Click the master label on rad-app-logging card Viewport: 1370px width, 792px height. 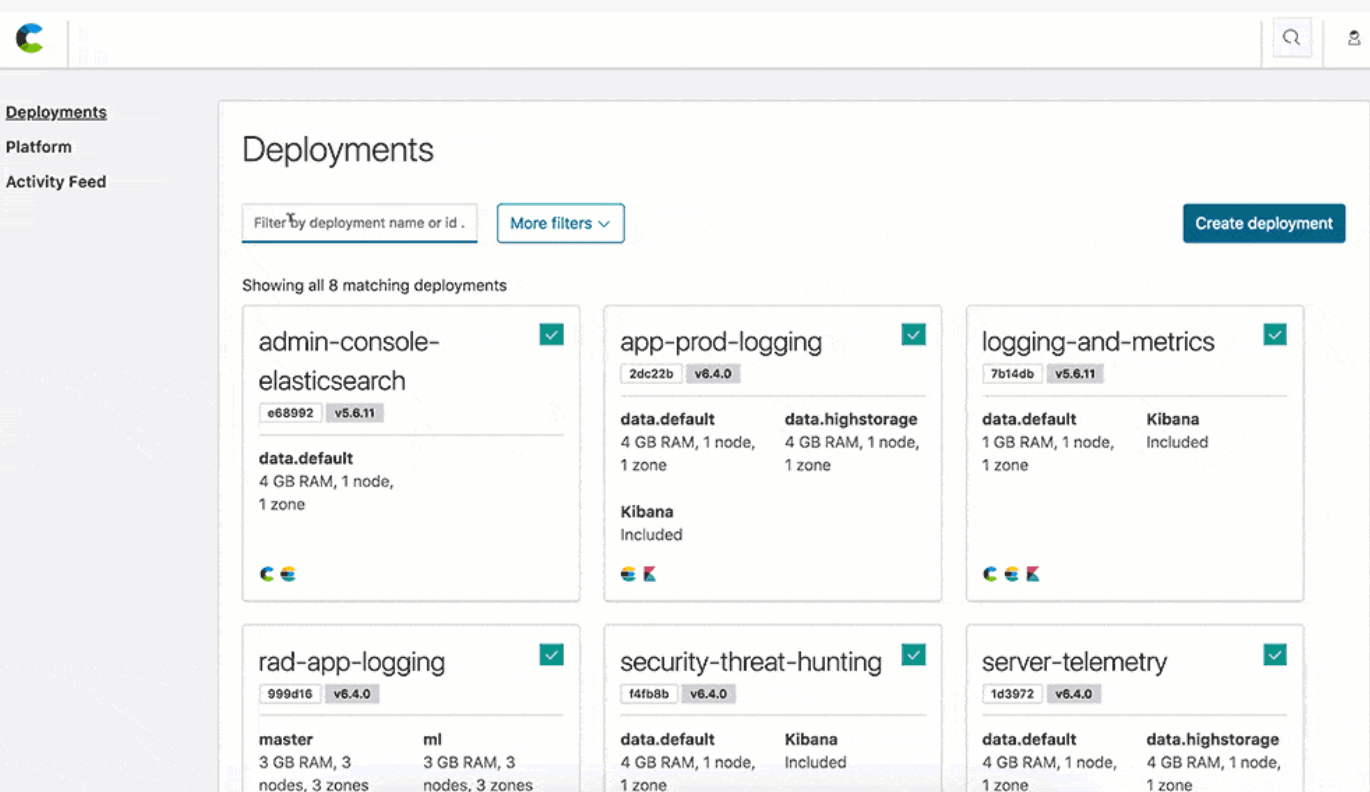(x=286, y=740)
